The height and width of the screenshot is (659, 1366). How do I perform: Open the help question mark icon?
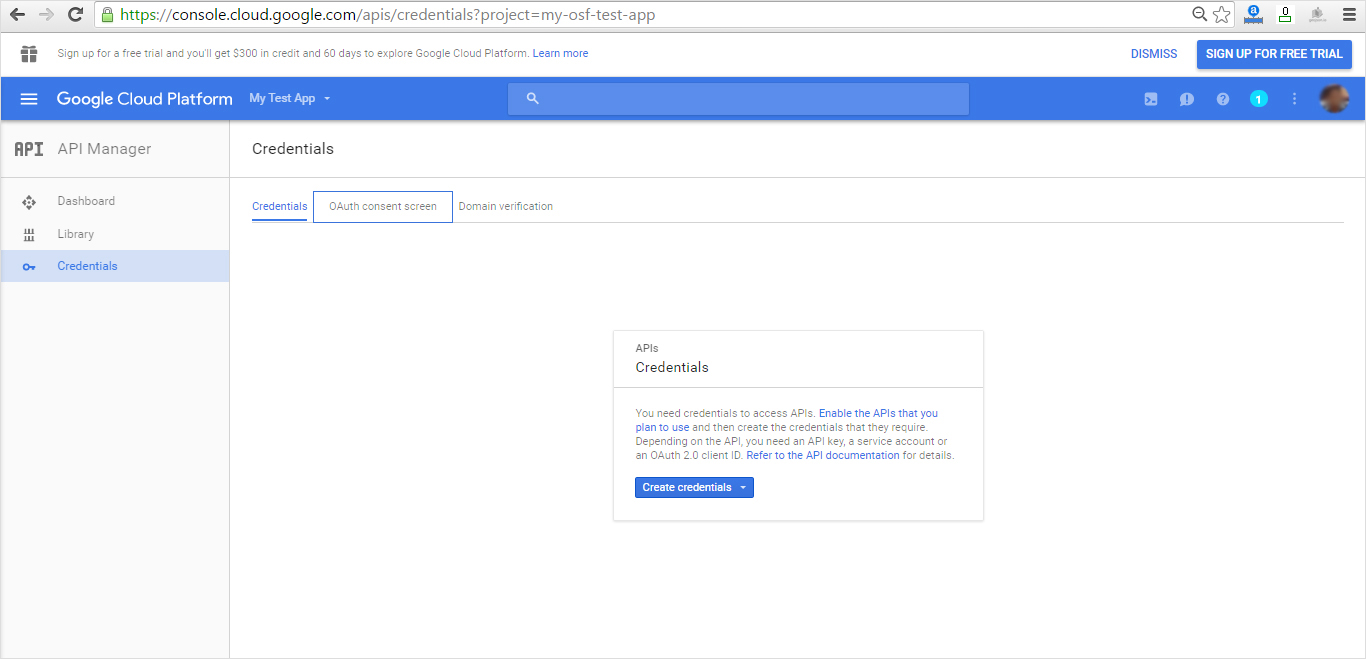tap(1223, 99)
